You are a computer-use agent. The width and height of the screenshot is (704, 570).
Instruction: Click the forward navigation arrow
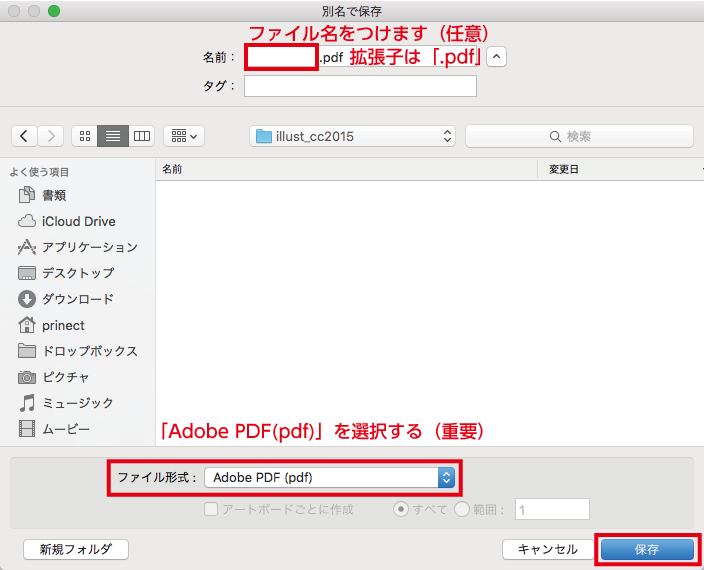tap(51, 136)
